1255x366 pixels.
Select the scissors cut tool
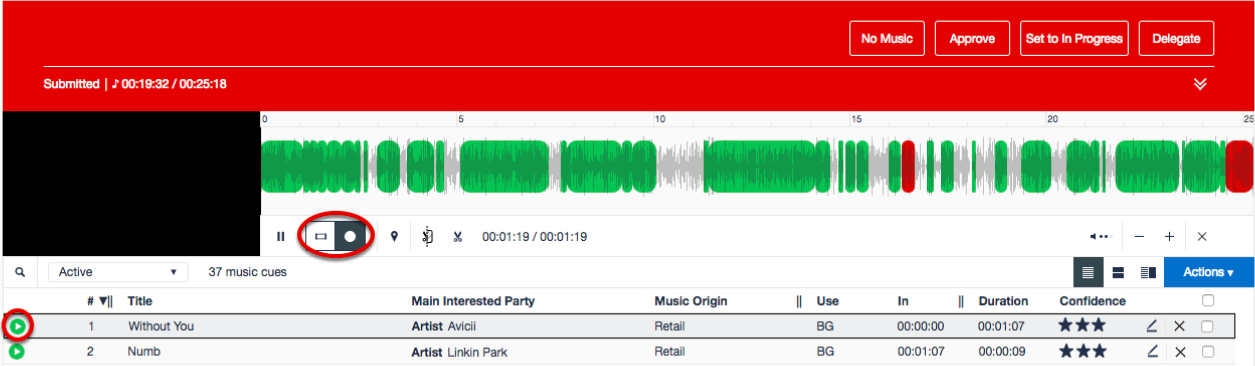(457, 237)
